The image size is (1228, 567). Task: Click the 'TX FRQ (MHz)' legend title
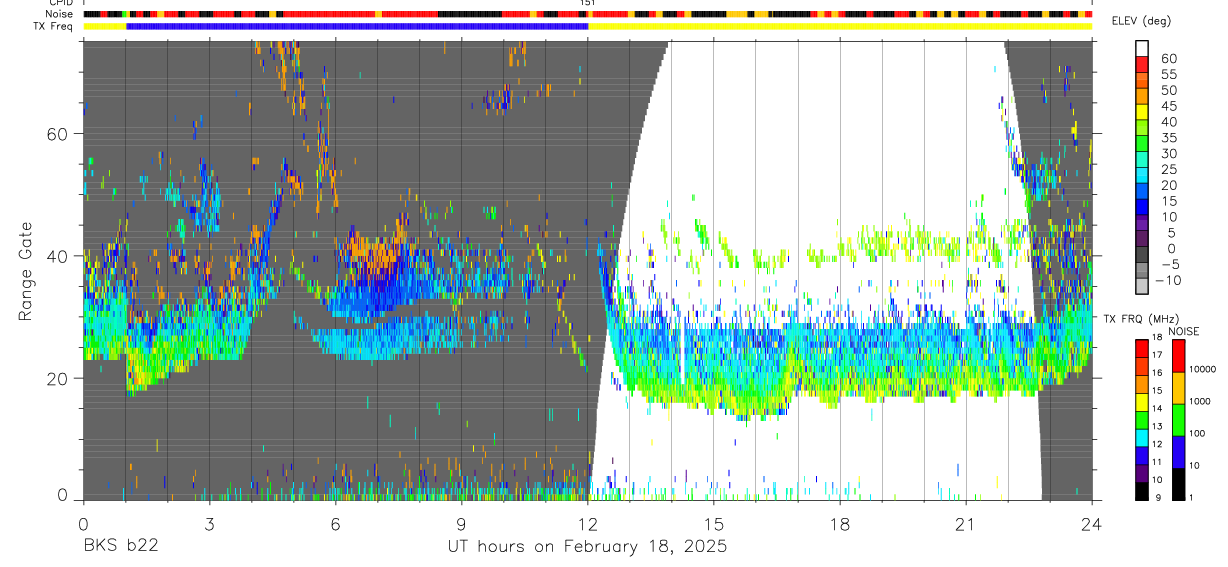click(1141, 319)
